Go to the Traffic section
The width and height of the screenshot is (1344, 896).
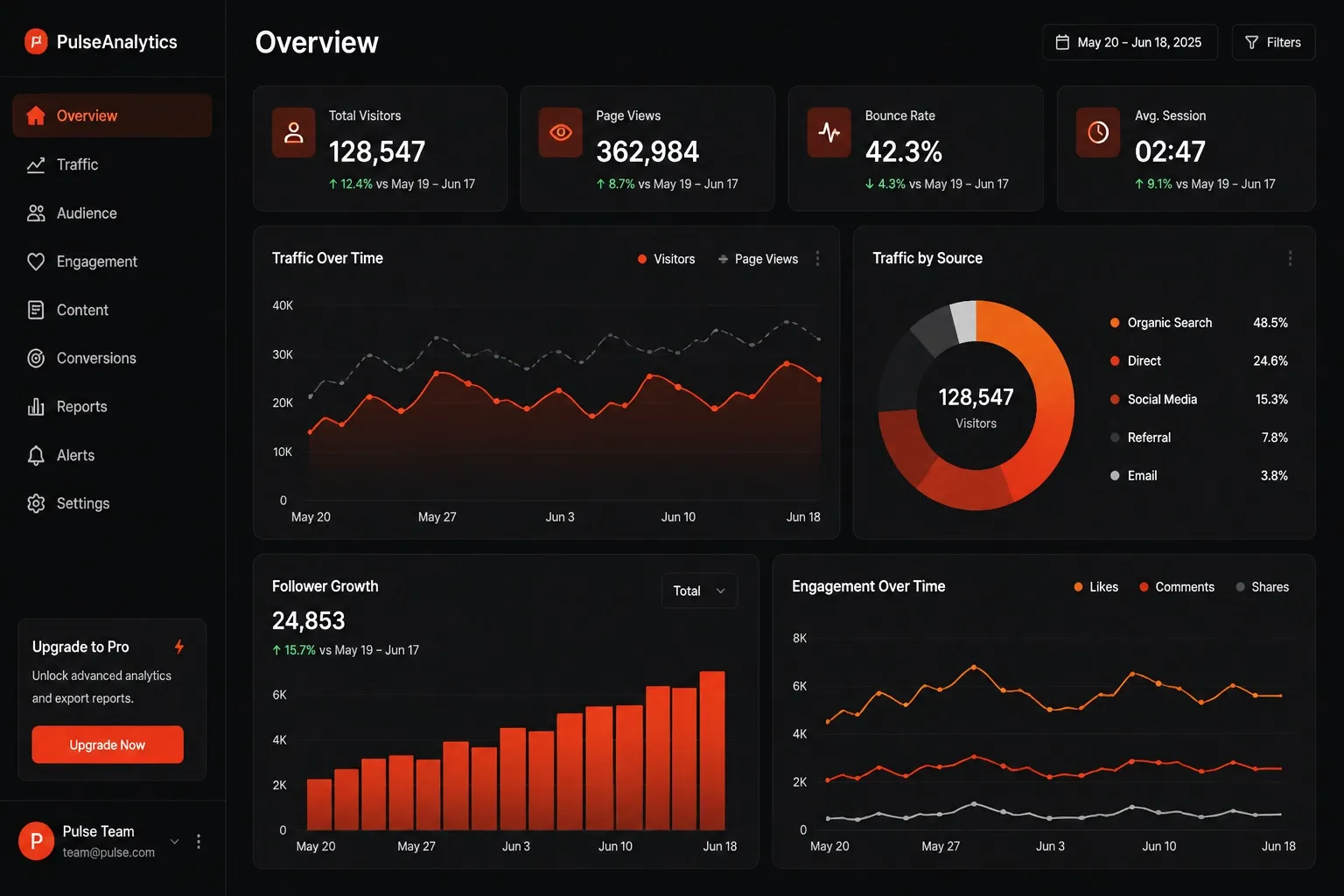(112, 164)
